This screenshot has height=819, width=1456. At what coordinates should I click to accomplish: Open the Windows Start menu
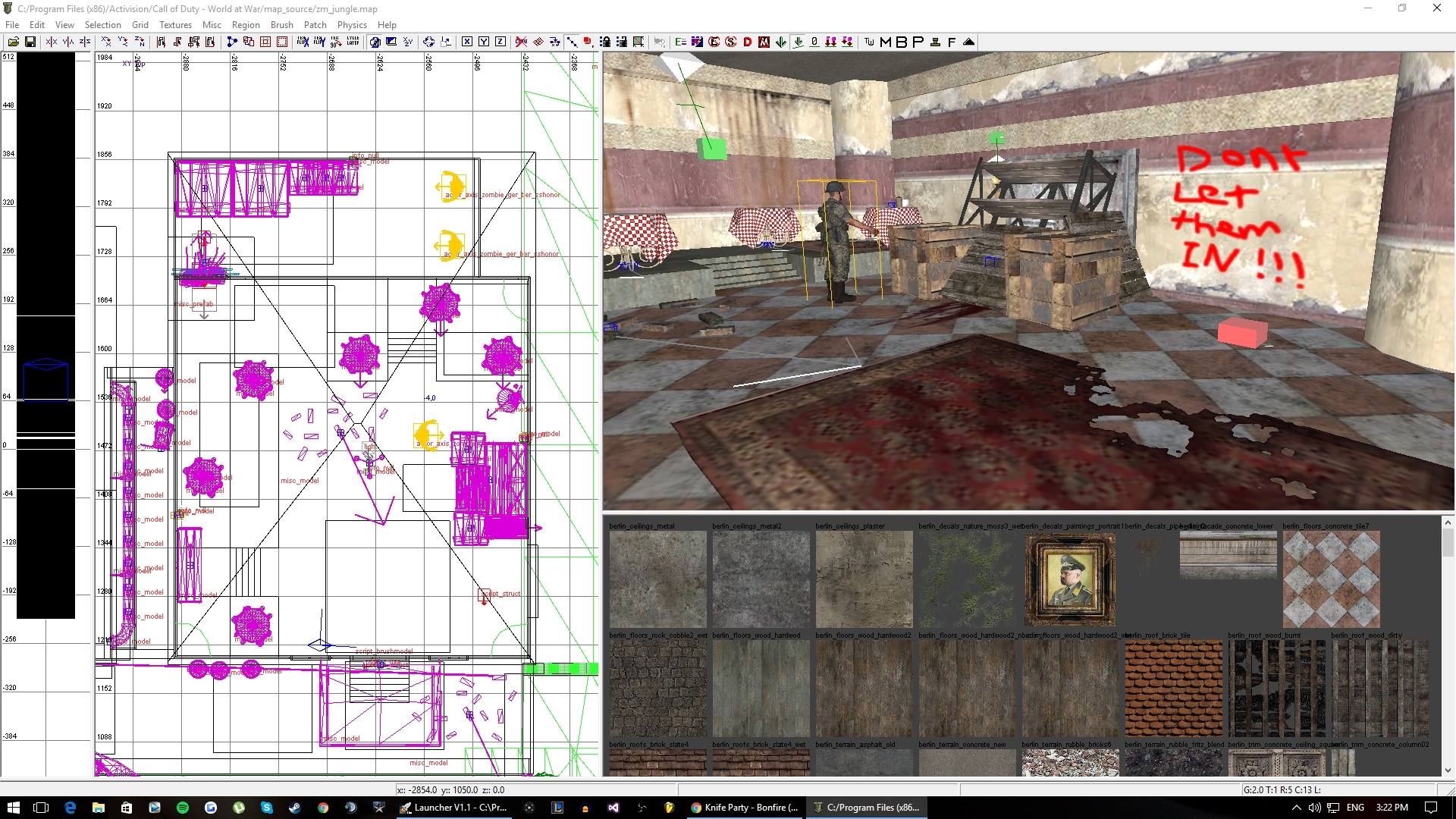click(x=13, y=808)
